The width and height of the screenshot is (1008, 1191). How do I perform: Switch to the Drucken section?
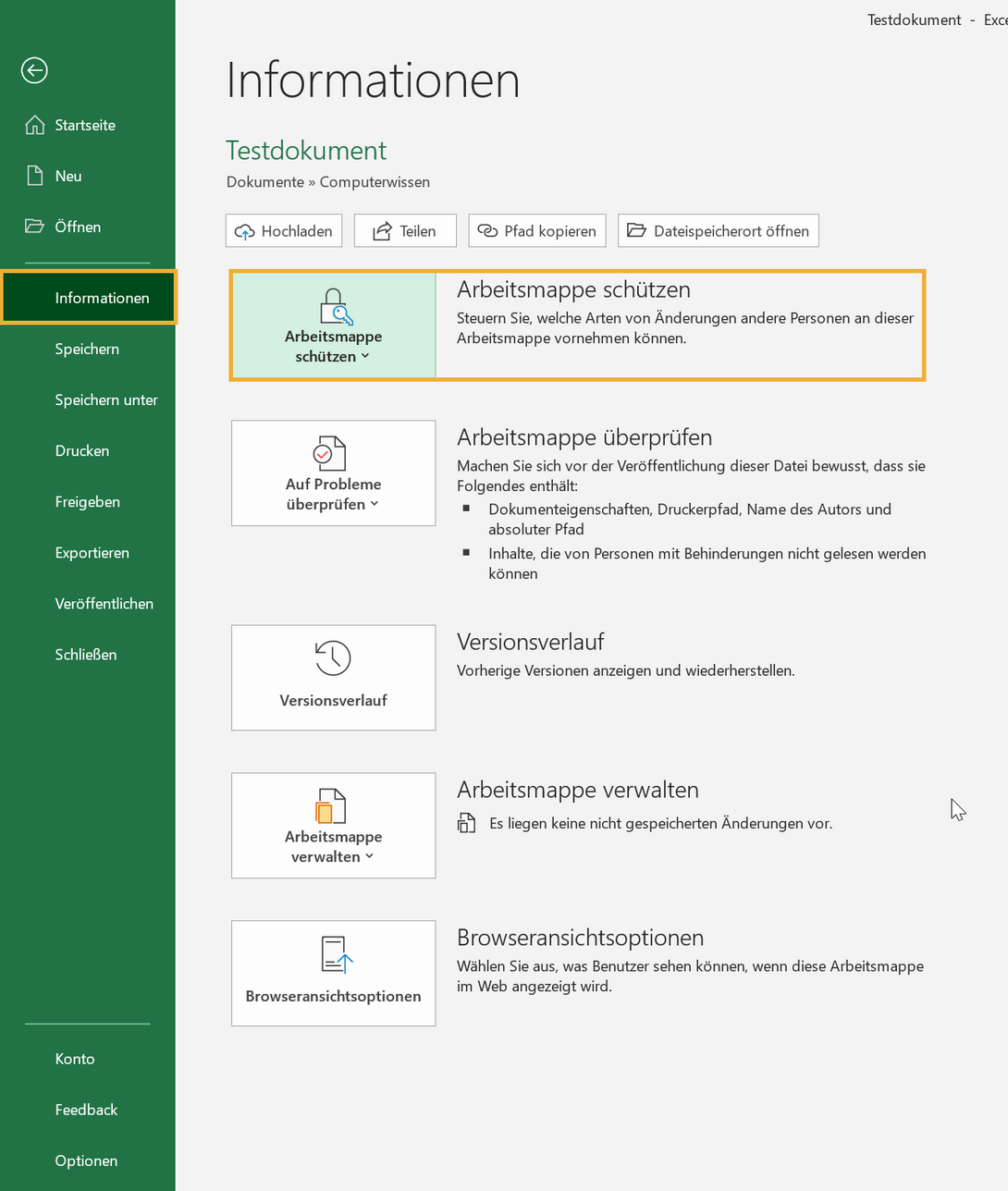(81, 450)
